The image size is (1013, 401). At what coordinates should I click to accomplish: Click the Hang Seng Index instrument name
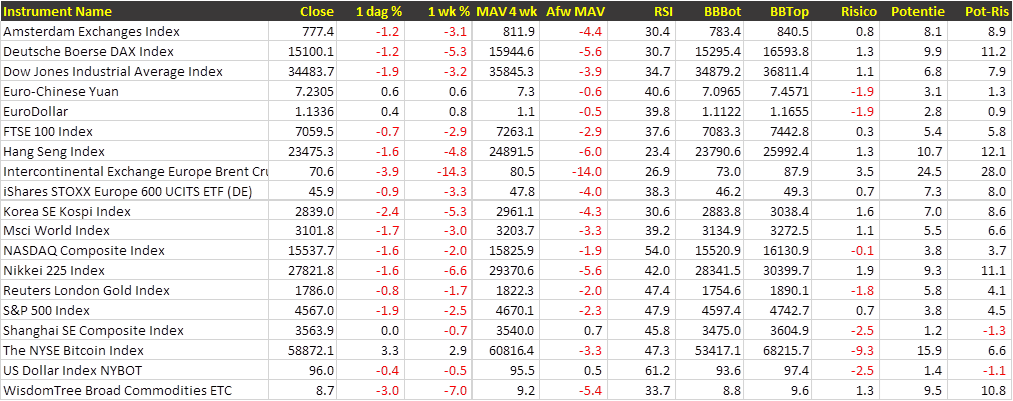click(54, 151)
